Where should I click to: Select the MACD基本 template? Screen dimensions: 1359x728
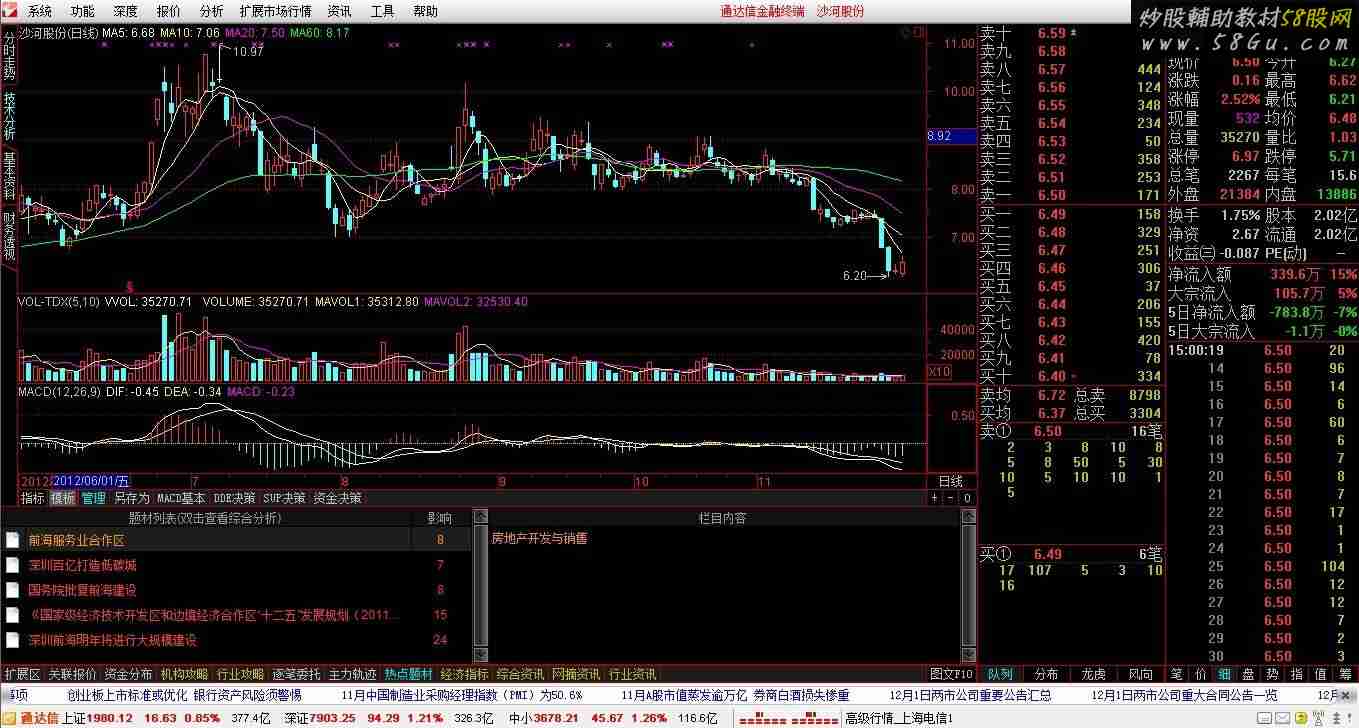pyautogui.click(x=182, y=497)
